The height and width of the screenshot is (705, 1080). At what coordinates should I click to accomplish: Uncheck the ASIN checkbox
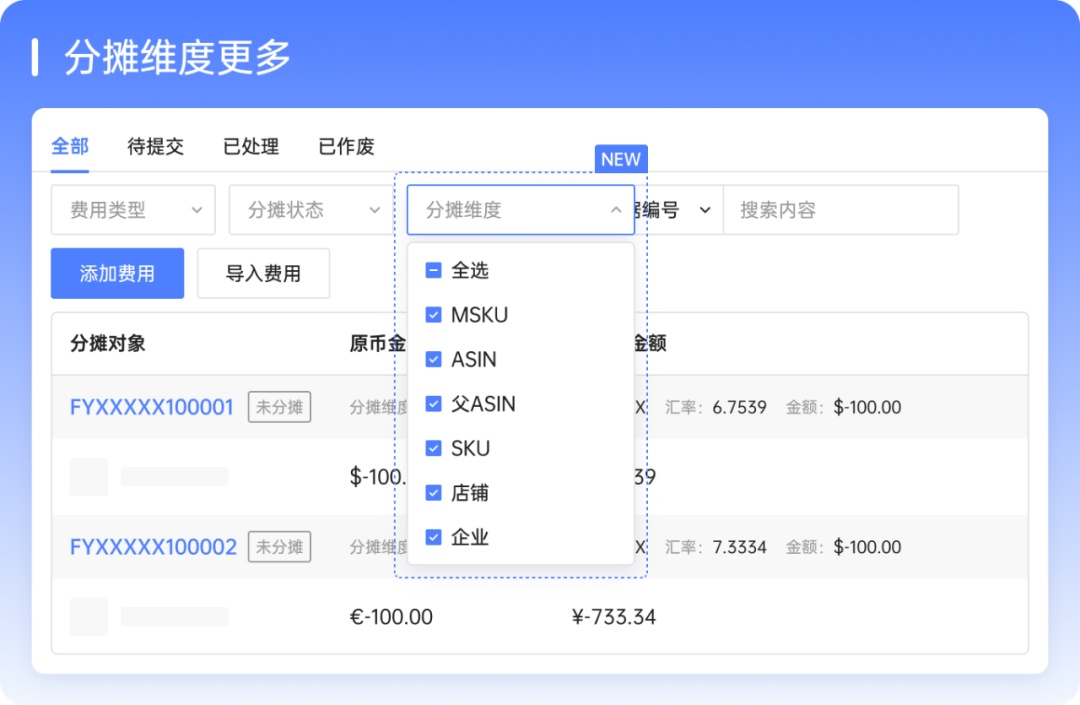tap(434, 359)
